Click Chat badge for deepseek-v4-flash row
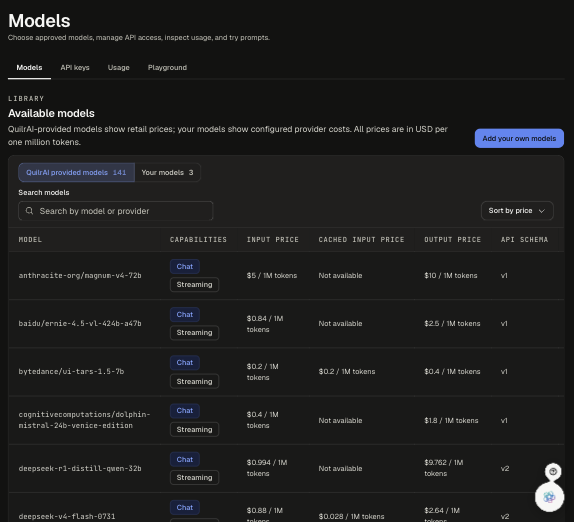The image size is (574, 522). [x=184, y=507]
